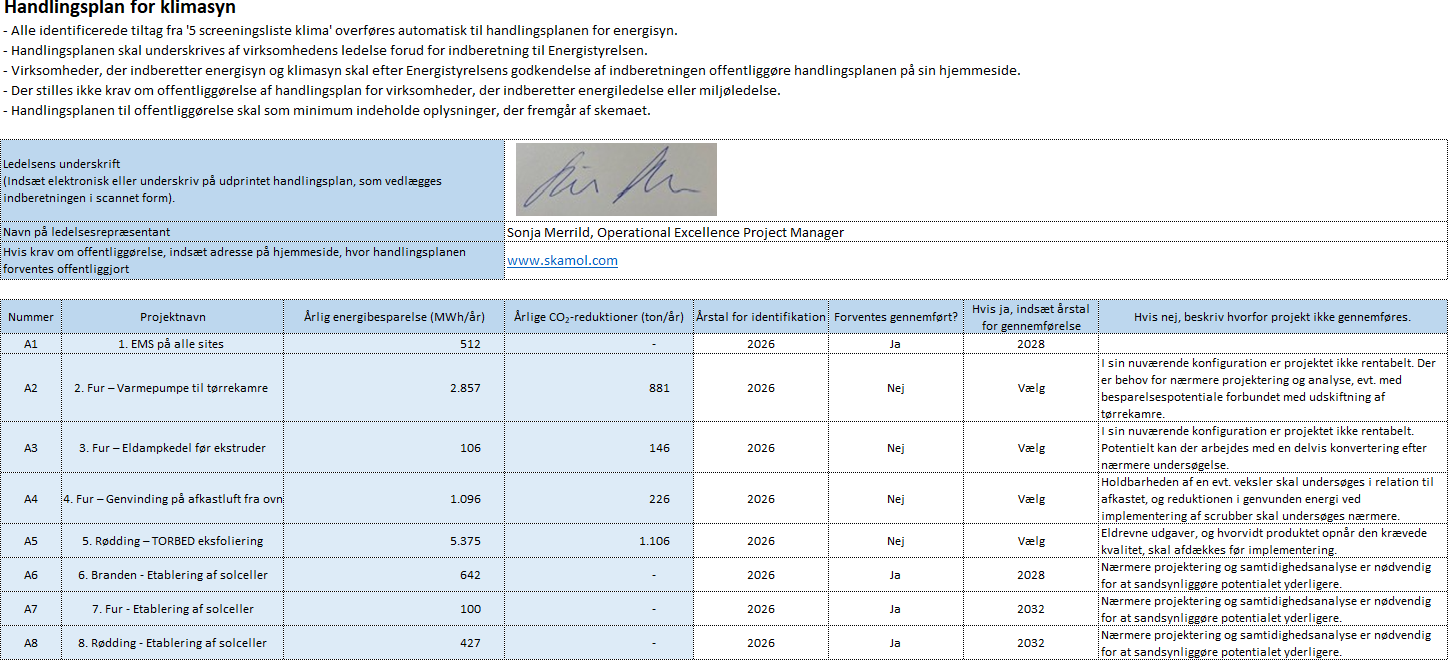Select CO2 reduction value 146
Screen dimensions: 1448x660
(x=599, y=448)
